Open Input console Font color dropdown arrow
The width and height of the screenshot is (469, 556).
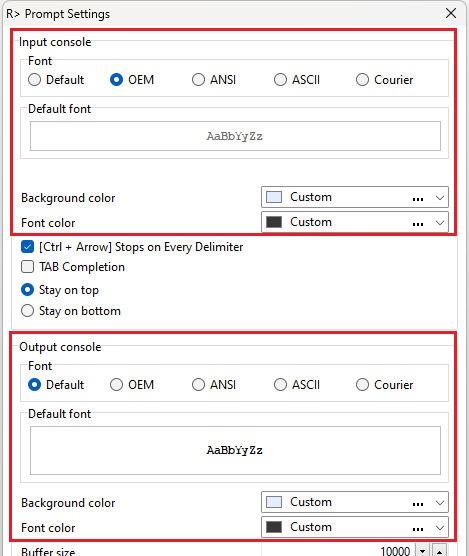[440, 223]
